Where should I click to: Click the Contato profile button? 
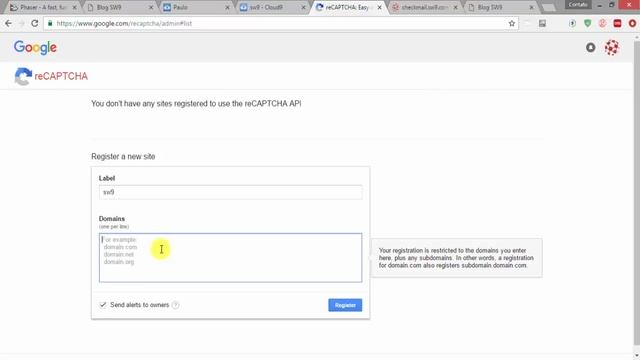pyautogui.click(x=578, y=4)
